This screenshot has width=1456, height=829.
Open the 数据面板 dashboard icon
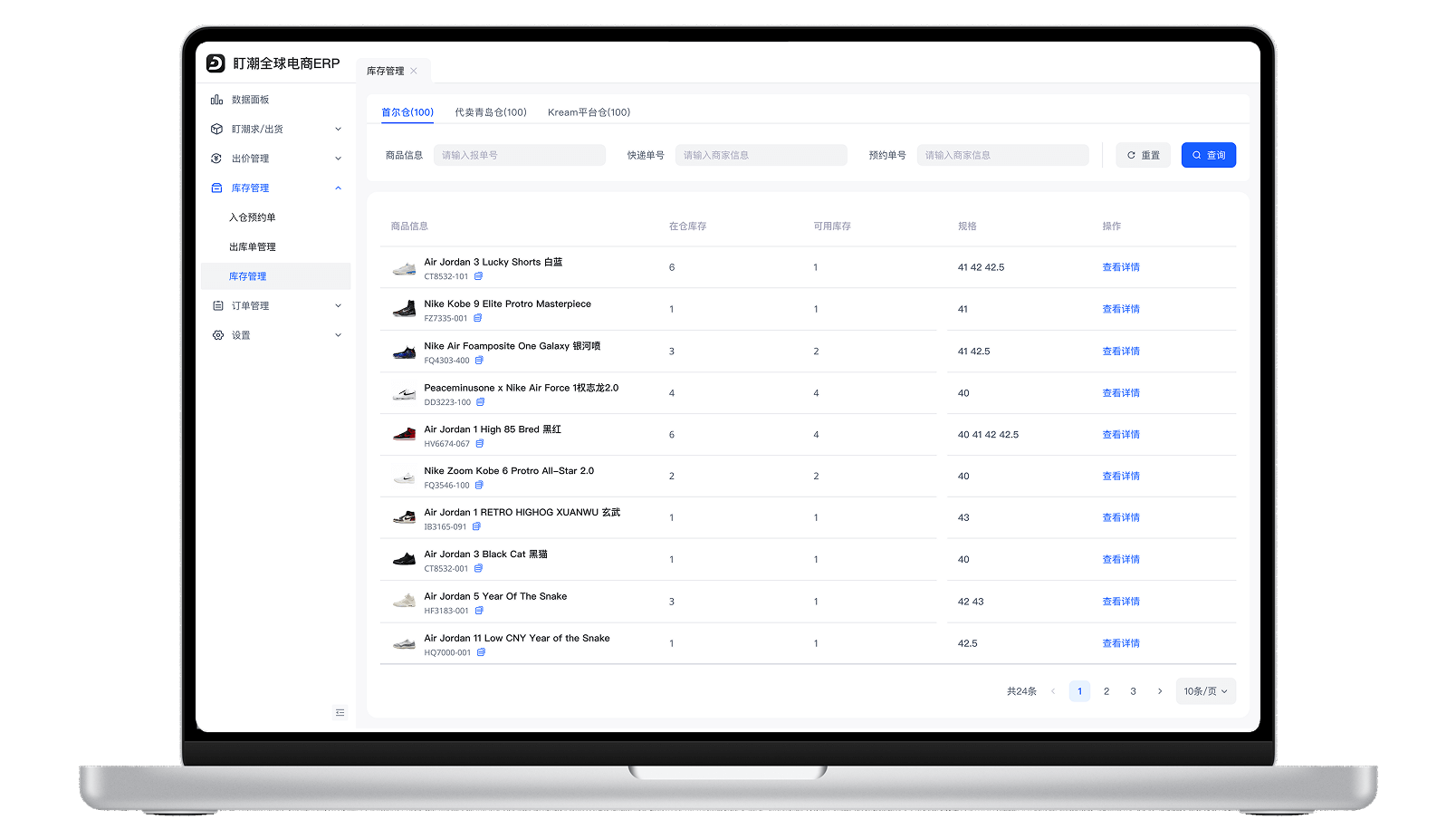pos(216,100)
